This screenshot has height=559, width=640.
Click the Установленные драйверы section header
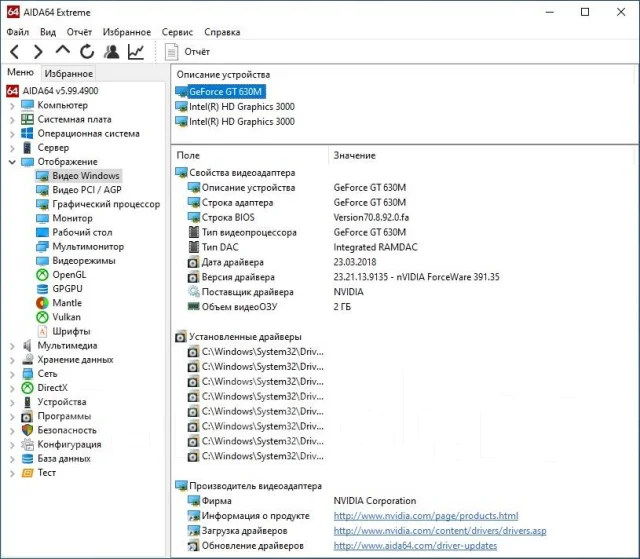pos(238,337)
